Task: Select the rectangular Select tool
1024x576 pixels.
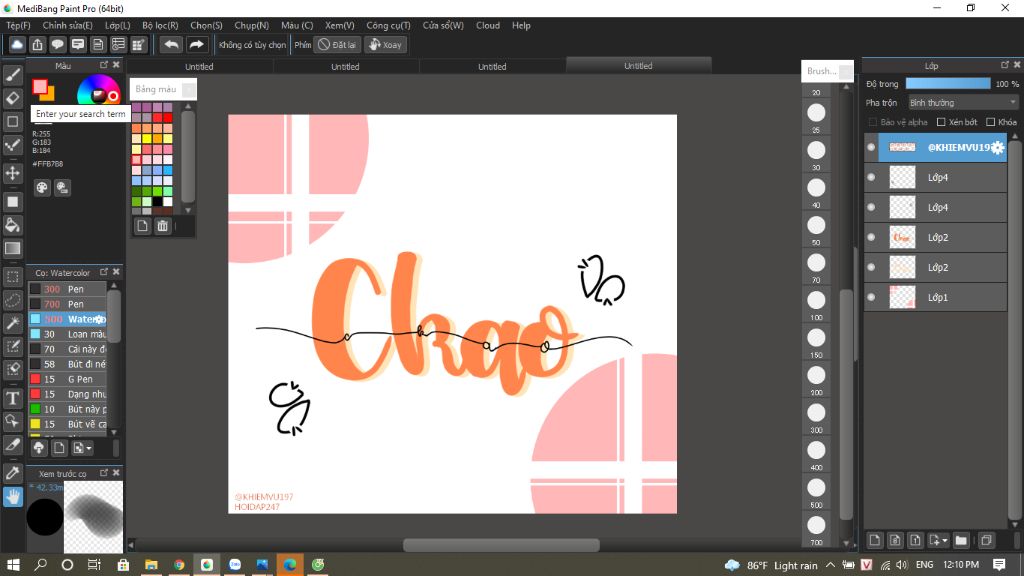Action: (x=12, y=277)
